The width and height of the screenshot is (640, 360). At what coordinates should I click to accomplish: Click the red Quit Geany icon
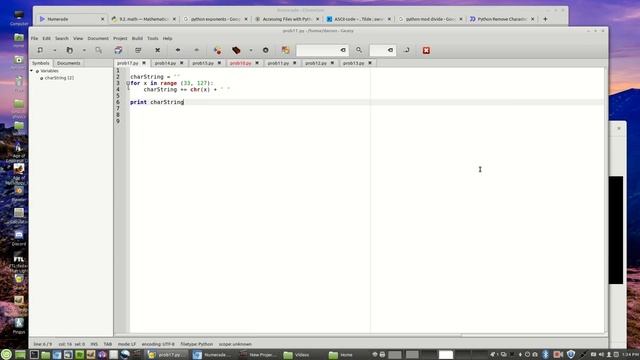pos(426,50)
